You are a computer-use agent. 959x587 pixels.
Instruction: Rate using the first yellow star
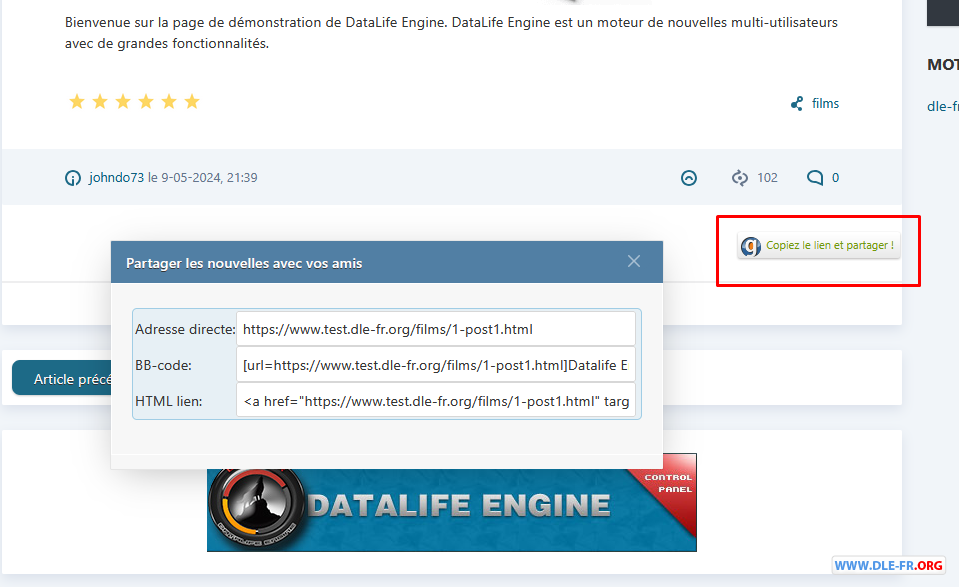coord(76,101)
